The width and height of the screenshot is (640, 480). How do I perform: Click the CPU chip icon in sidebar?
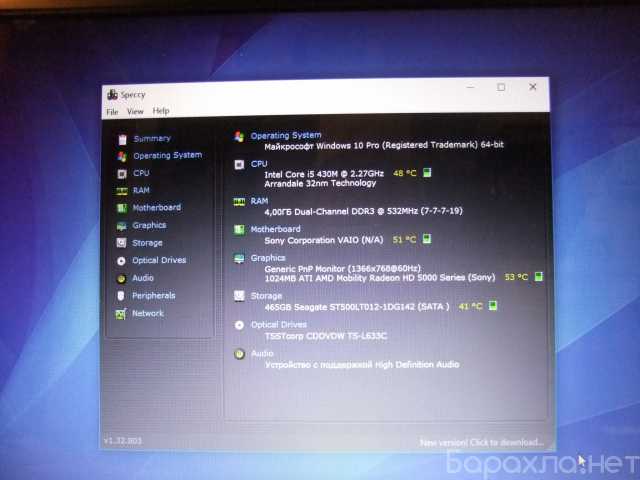point(122,174)
